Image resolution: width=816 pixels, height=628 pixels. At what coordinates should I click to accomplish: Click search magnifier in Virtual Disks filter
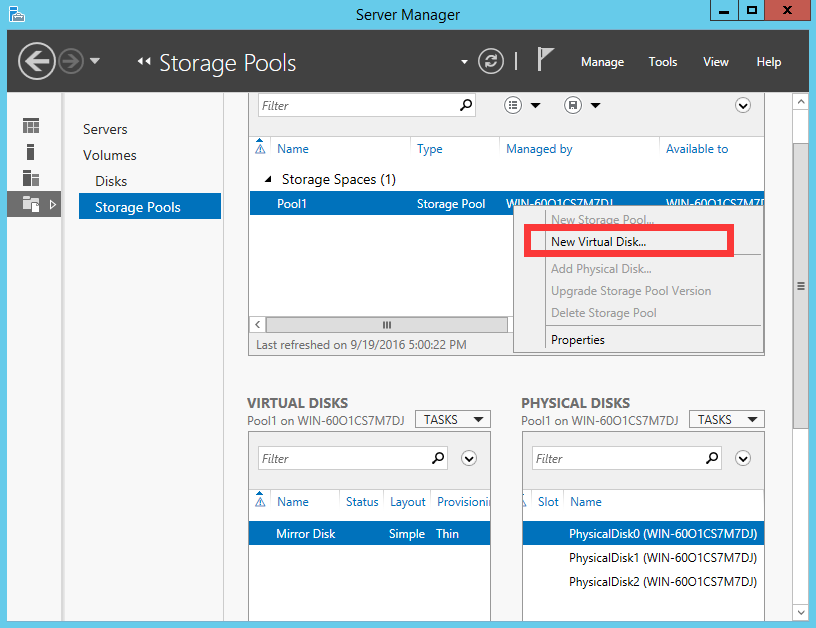(438, 458)
